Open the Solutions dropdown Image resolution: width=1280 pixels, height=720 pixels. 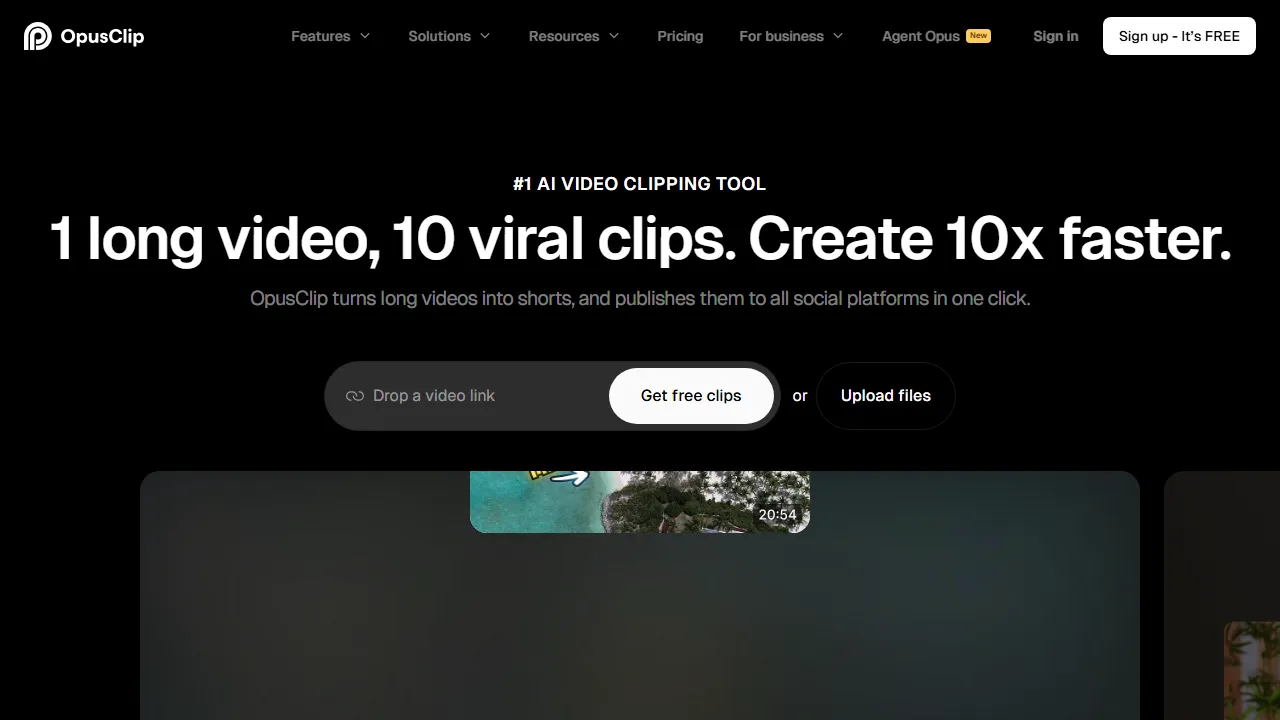click(x=448, y=36)
